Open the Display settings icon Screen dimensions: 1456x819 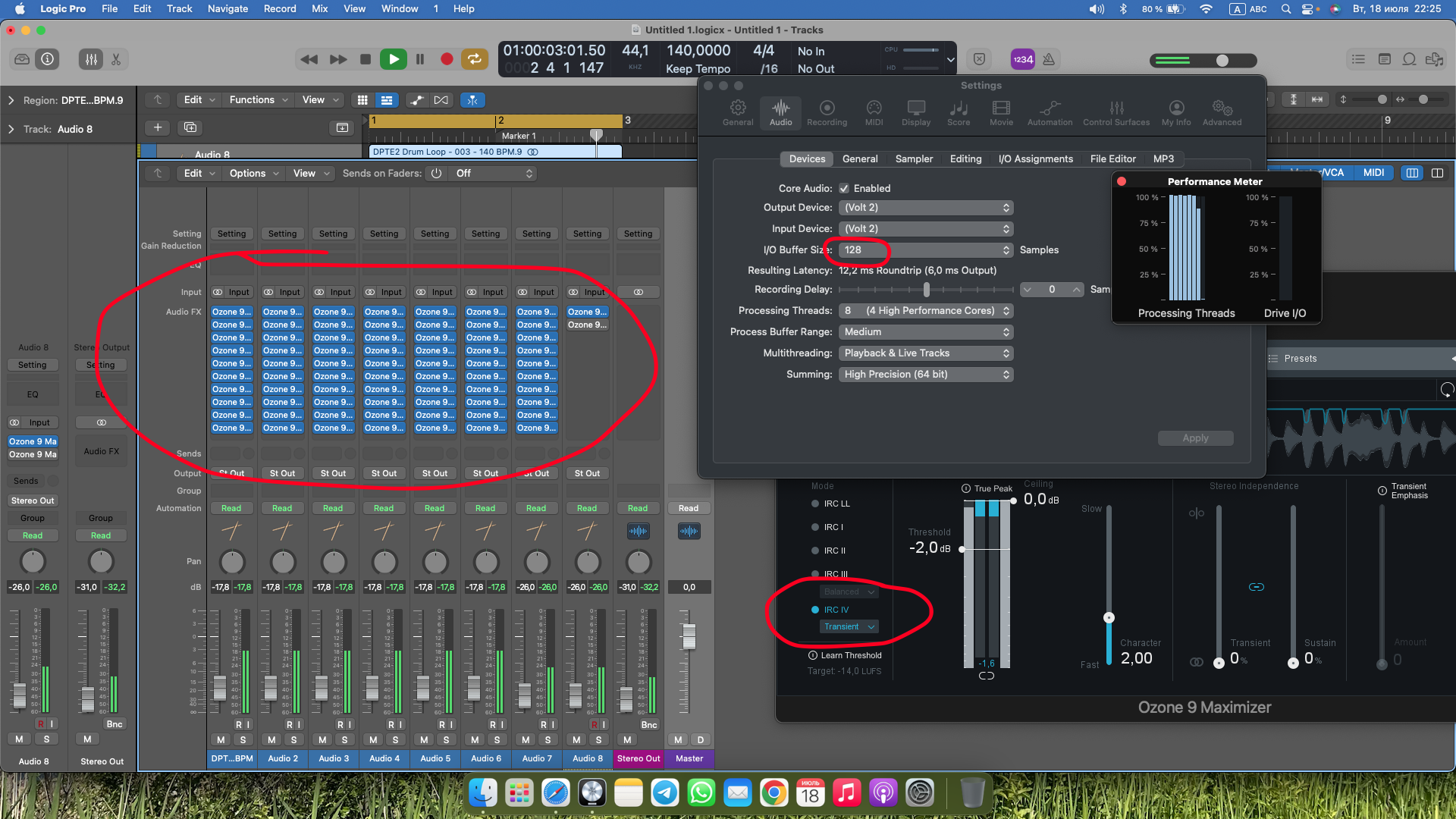[x=915, y=112]
